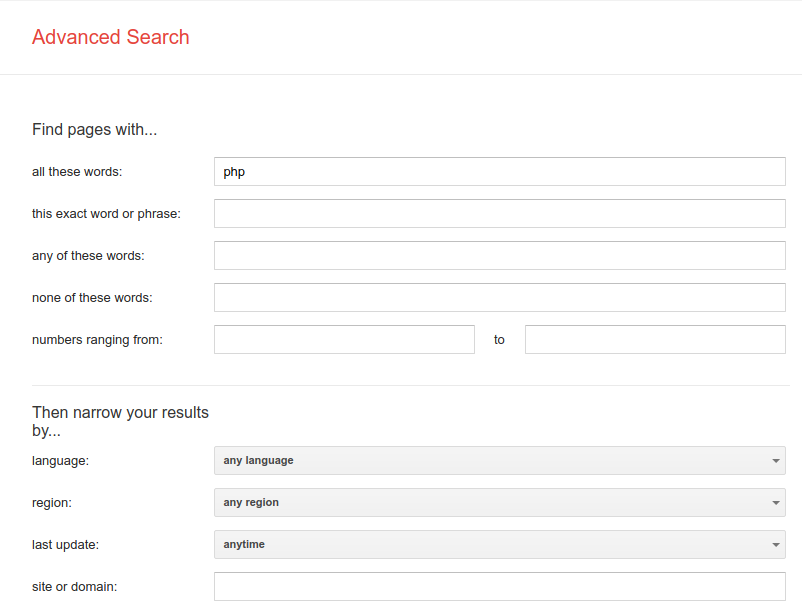Click the 'none of these words:' label
Image resolution: width=802 pixels, height=606 pixels.
pos(92,298)
